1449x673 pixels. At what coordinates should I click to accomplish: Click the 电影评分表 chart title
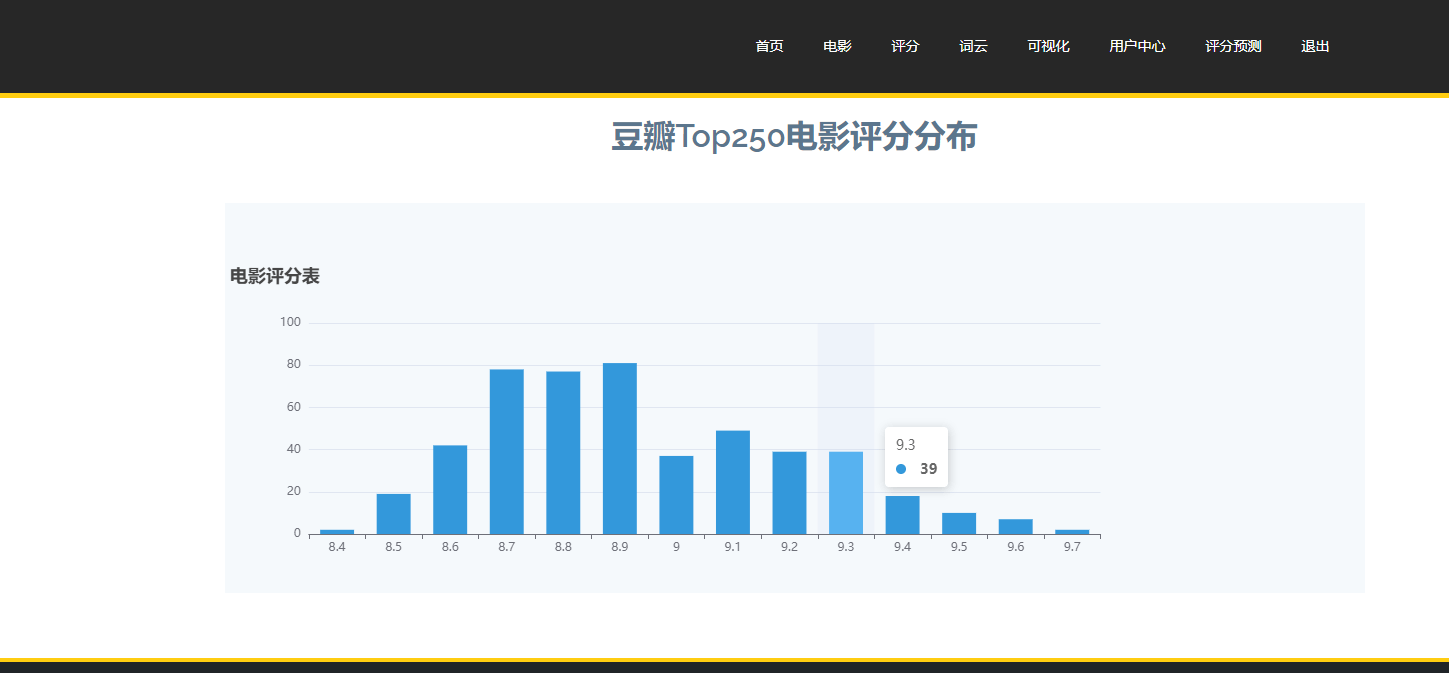click(275, 276)
